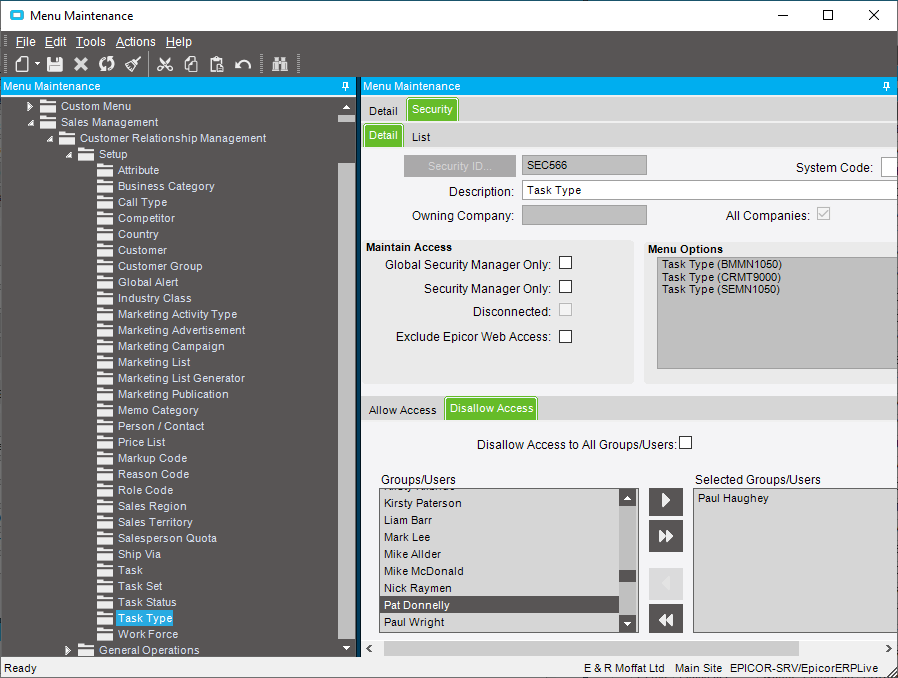Click the Refresh toolbar icon
898x678 pixels.
(x=107, y=64)
